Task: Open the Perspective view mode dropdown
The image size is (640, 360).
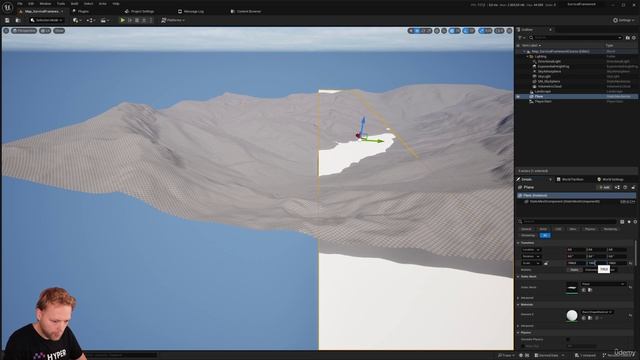Action: (24, 31)
